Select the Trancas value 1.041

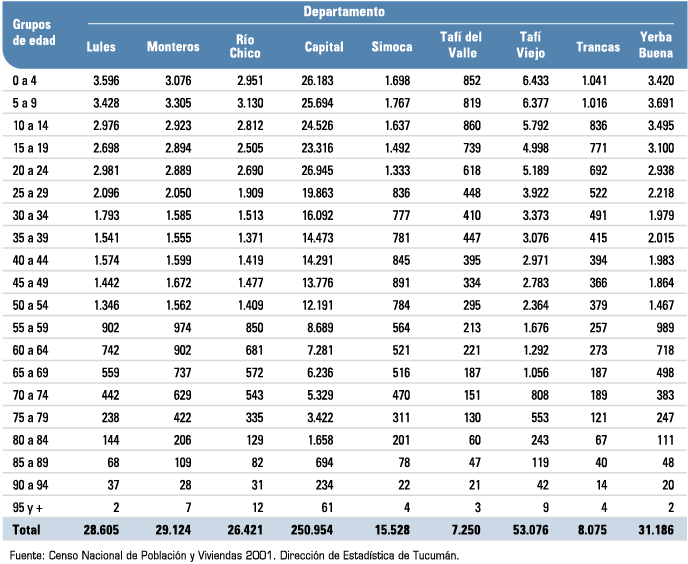pos(595,81)
